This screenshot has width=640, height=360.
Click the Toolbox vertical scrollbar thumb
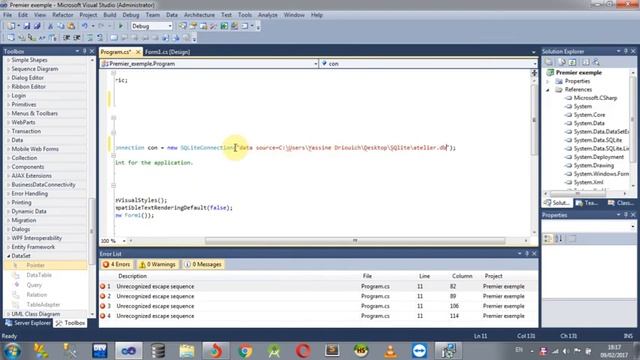tap(91, 231)
